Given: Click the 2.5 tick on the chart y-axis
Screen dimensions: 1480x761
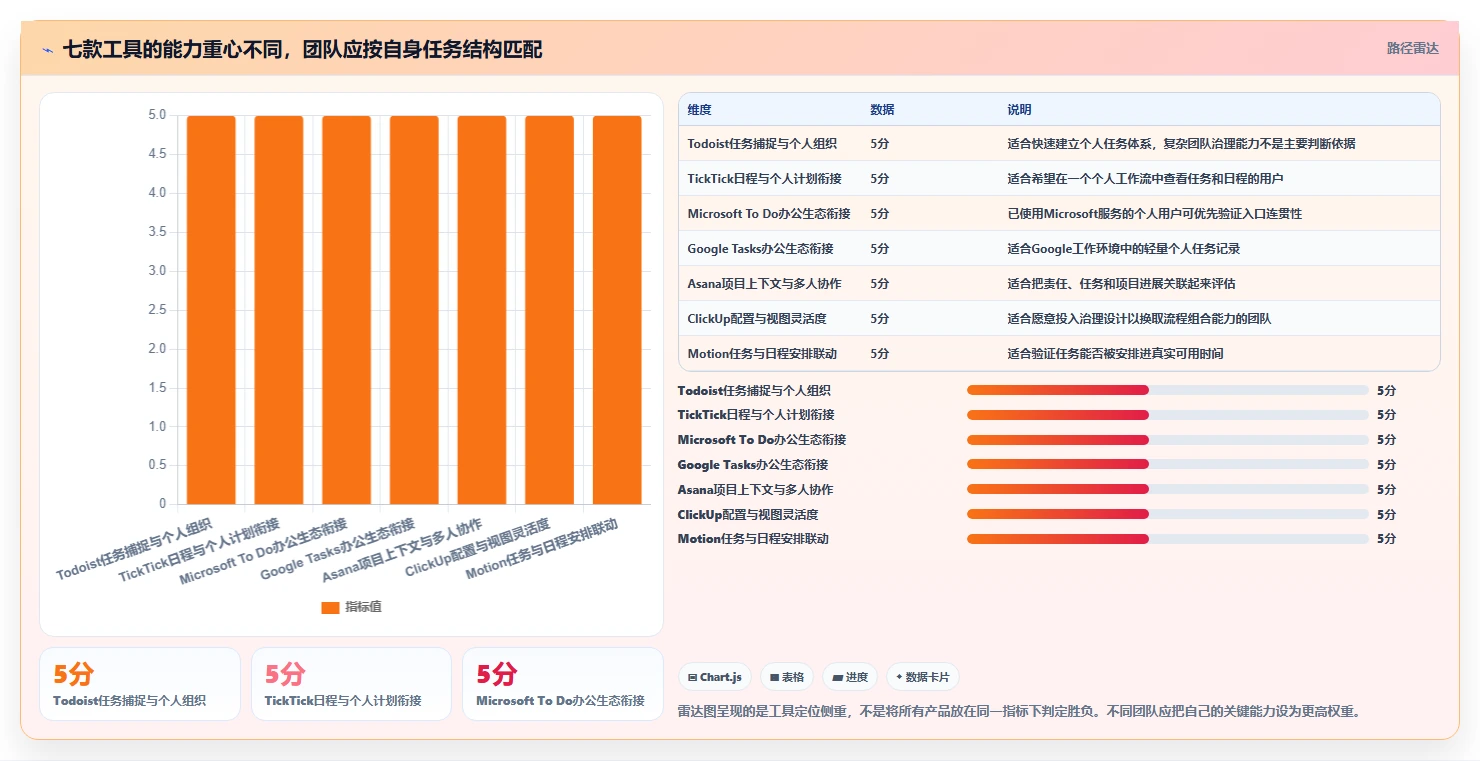Looking at the screenshot, I should click(157, 310).
